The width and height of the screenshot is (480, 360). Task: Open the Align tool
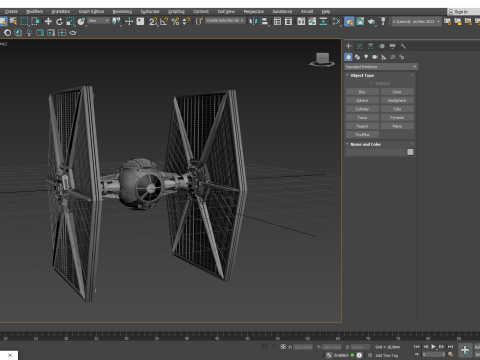(x=264, y=22)
